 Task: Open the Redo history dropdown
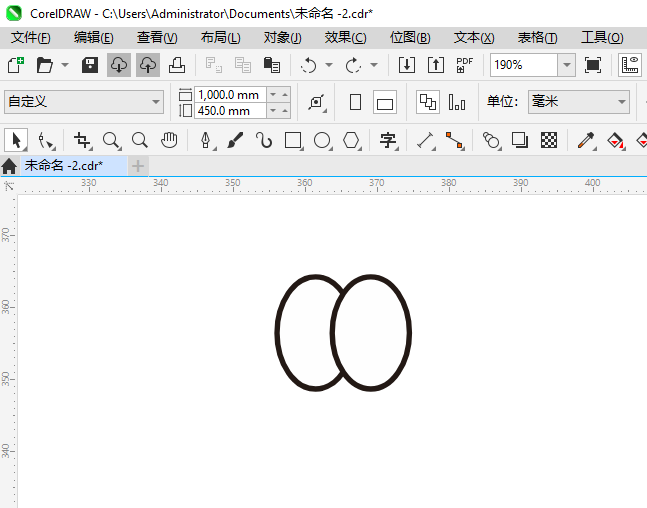[x=374, y=65]
